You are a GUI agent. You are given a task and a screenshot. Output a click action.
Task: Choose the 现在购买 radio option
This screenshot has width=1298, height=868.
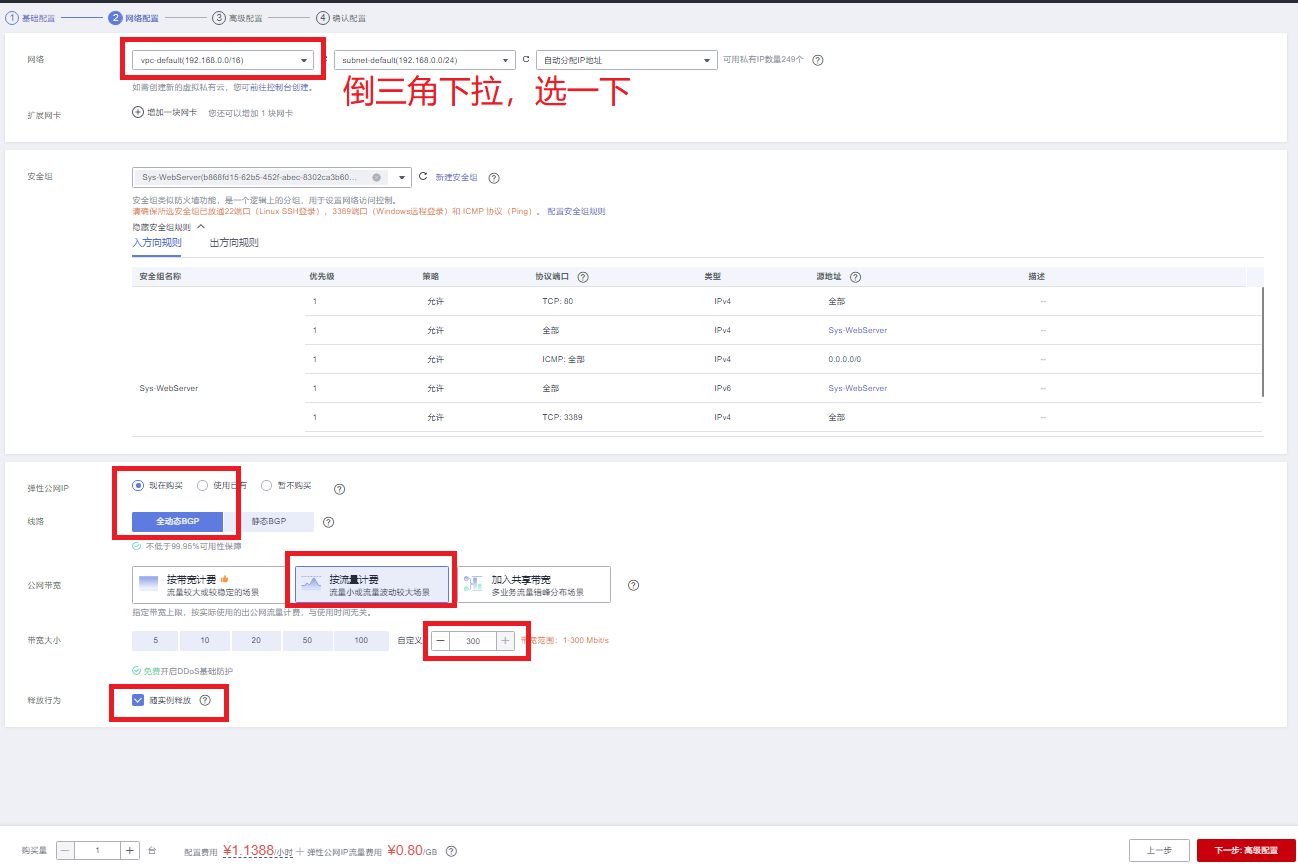click(137, 487)
